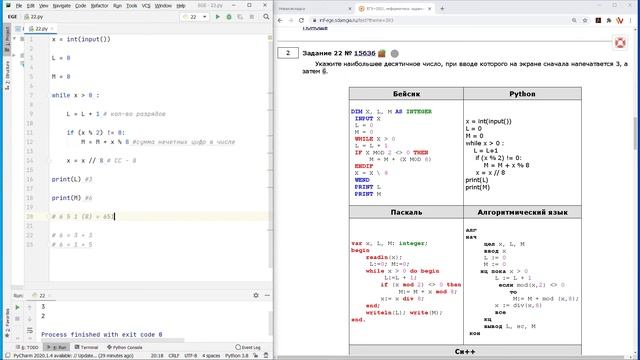Run configuration 22 with green play arrow
640x360 pixels.
[x=218, y=17]
